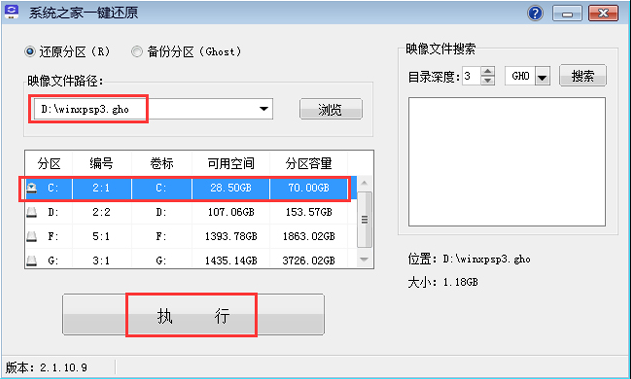Click the G: drive disk icon

tap(32, 260)
